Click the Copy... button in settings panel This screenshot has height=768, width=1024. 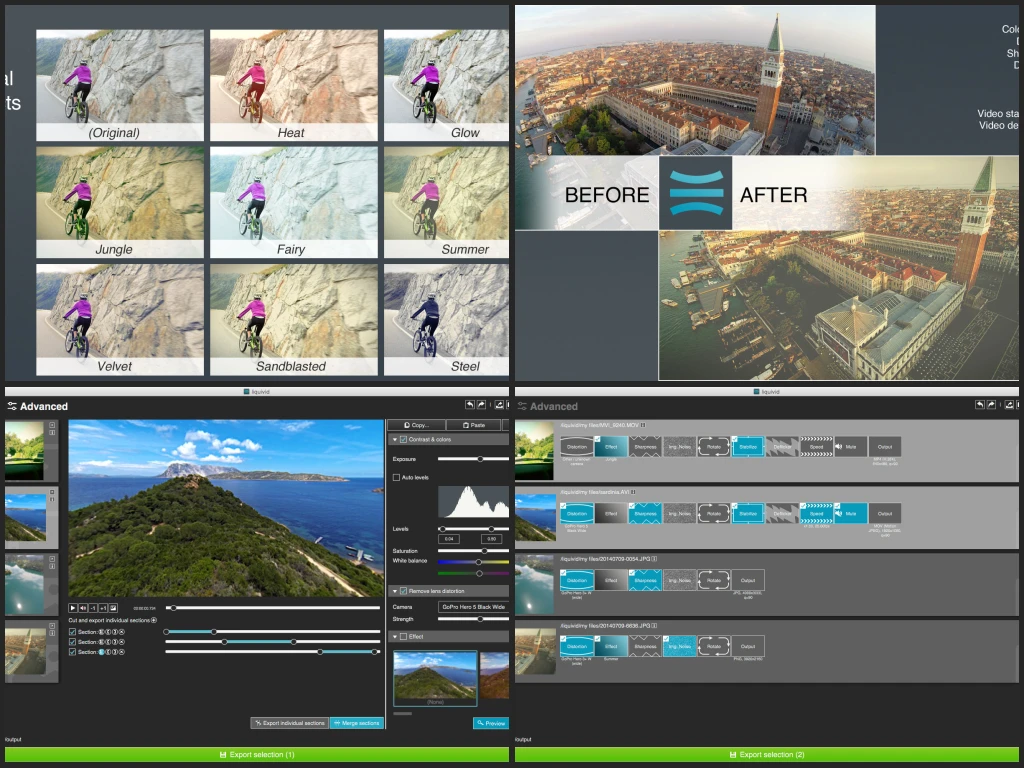[415, 425]
